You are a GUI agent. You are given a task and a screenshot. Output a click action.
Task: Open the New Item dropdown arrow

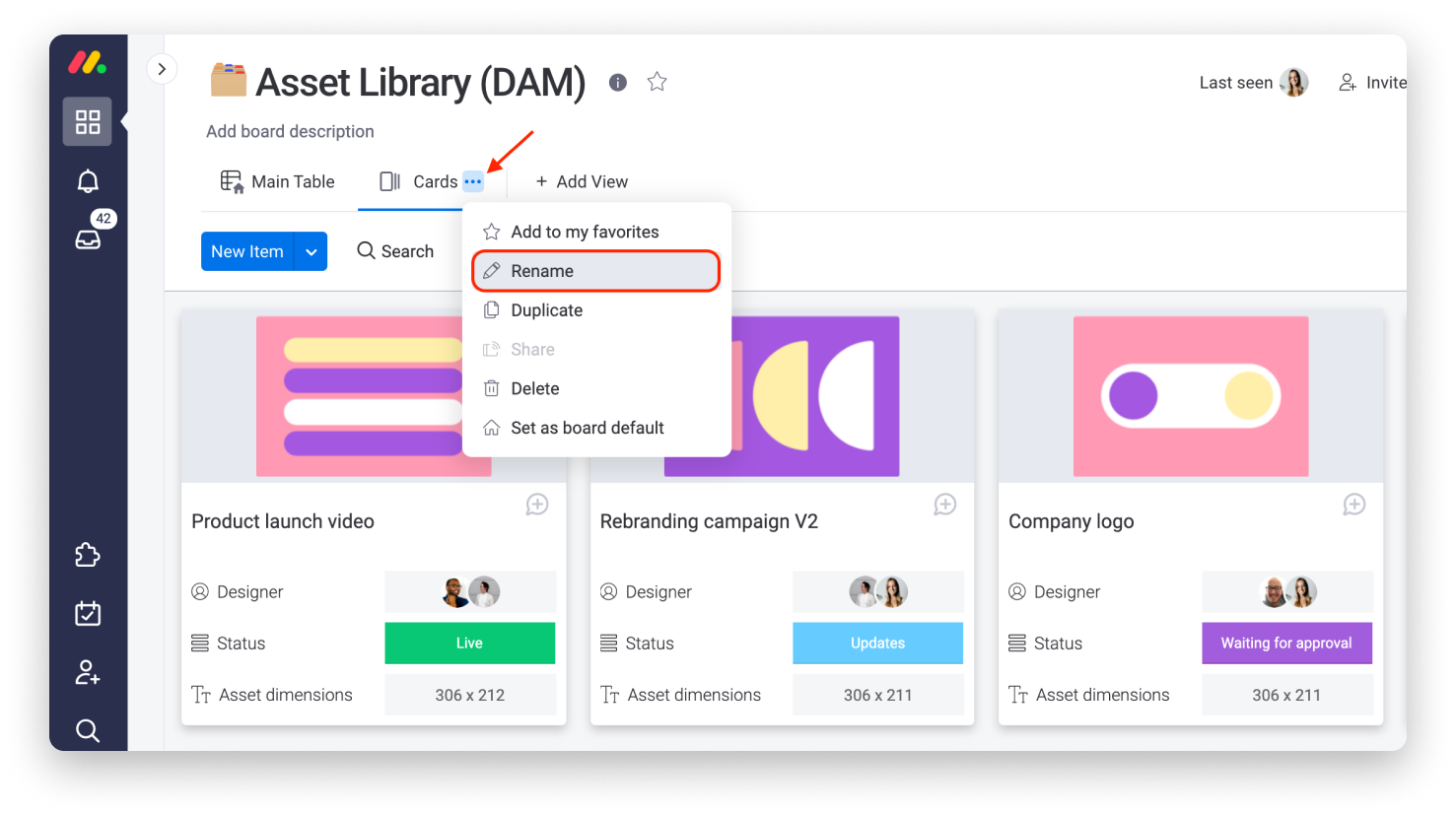pos(312,251)
